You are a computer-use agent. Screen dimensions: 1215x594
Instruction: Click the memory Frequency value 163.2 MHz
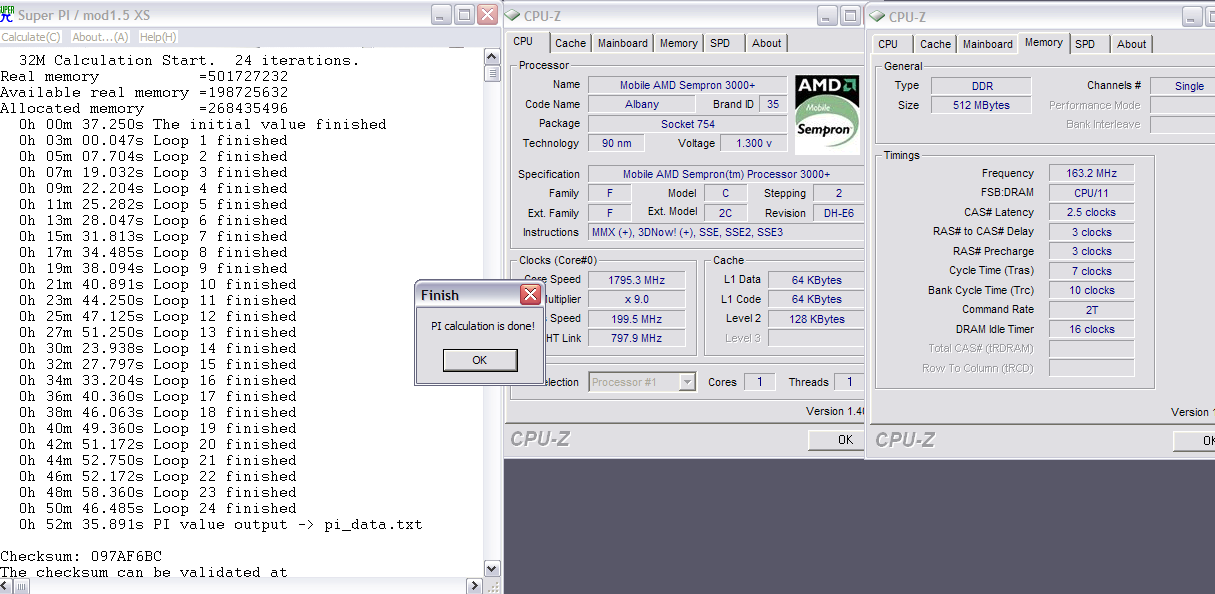1091,173
